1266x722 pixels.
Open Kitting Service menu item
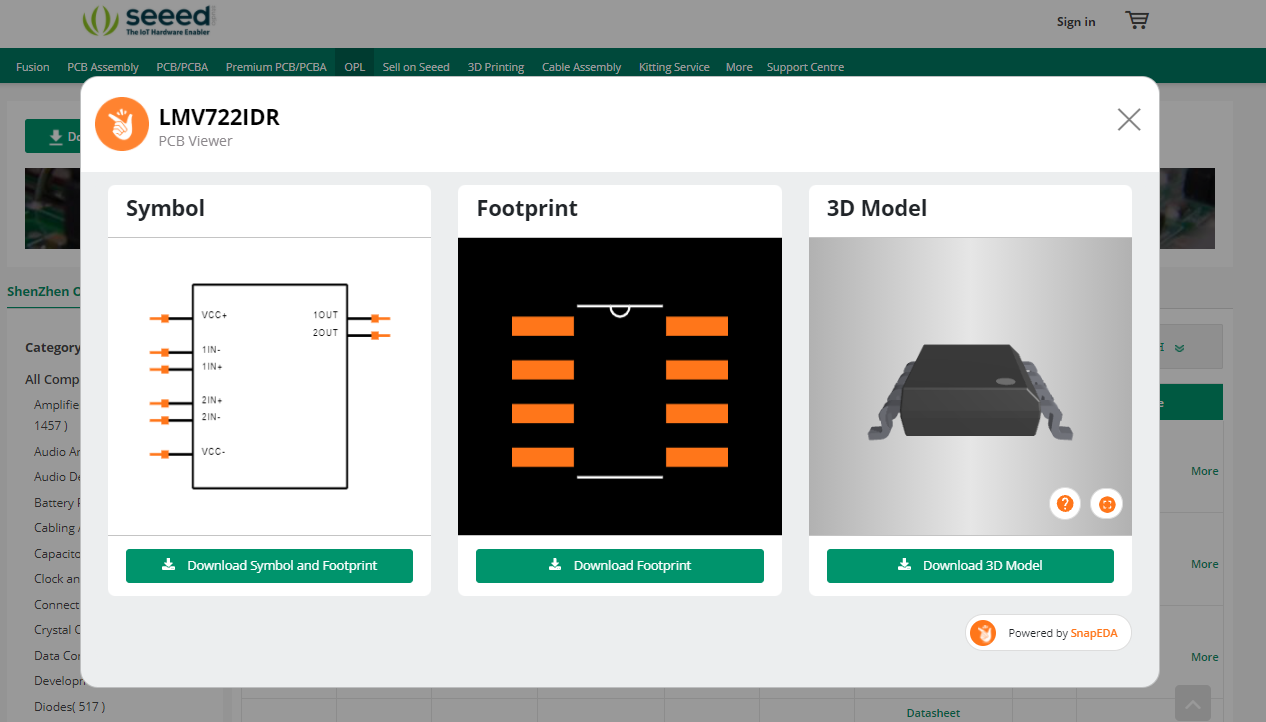(x=675, y=67)
